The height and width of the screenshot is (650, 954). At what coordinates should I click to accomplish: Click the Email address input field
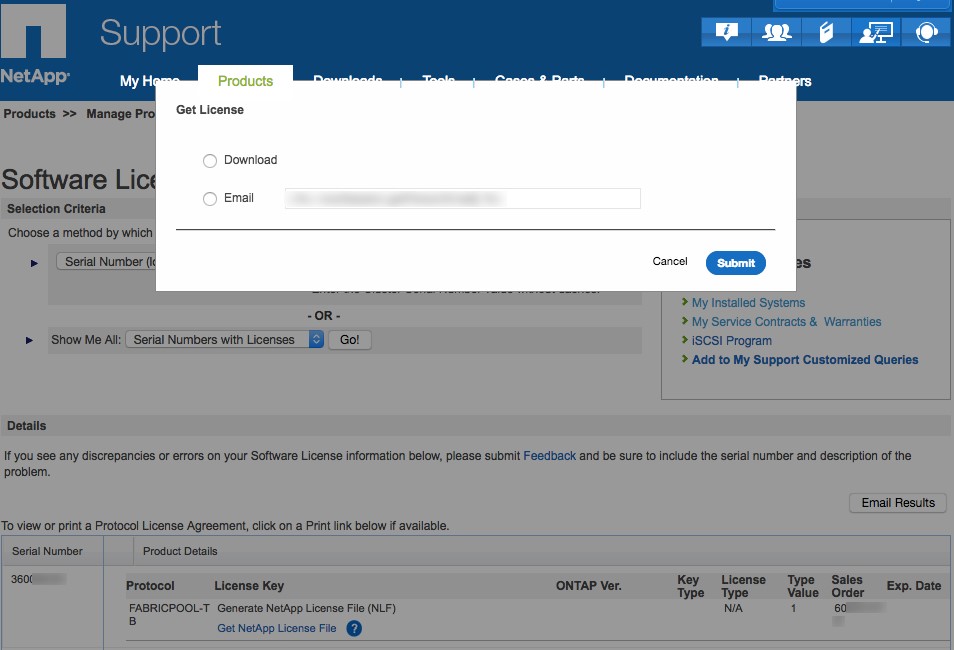click(x=462, y=199)
